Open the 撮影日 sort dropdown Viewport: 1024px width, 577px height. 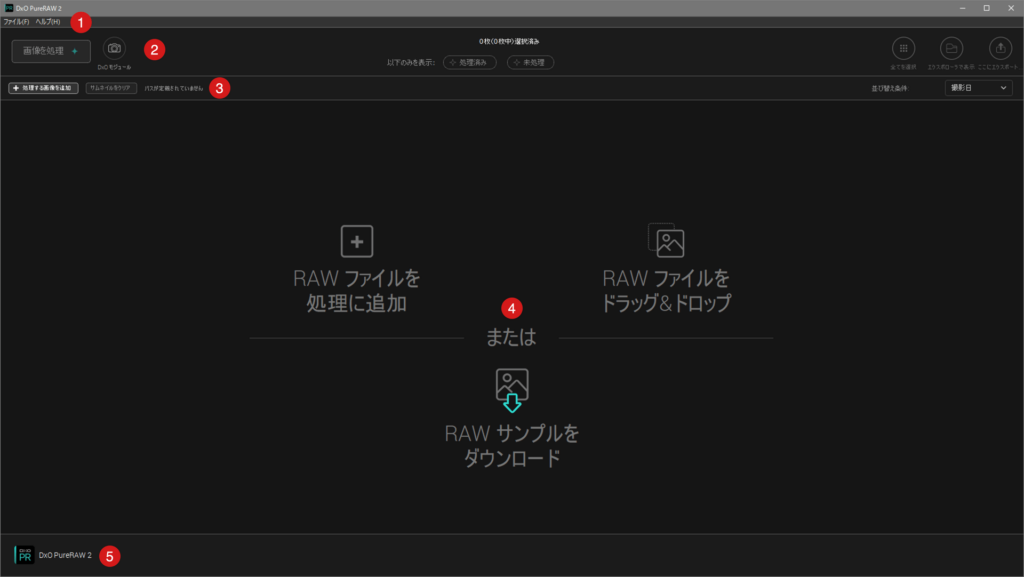pos(978,87)
